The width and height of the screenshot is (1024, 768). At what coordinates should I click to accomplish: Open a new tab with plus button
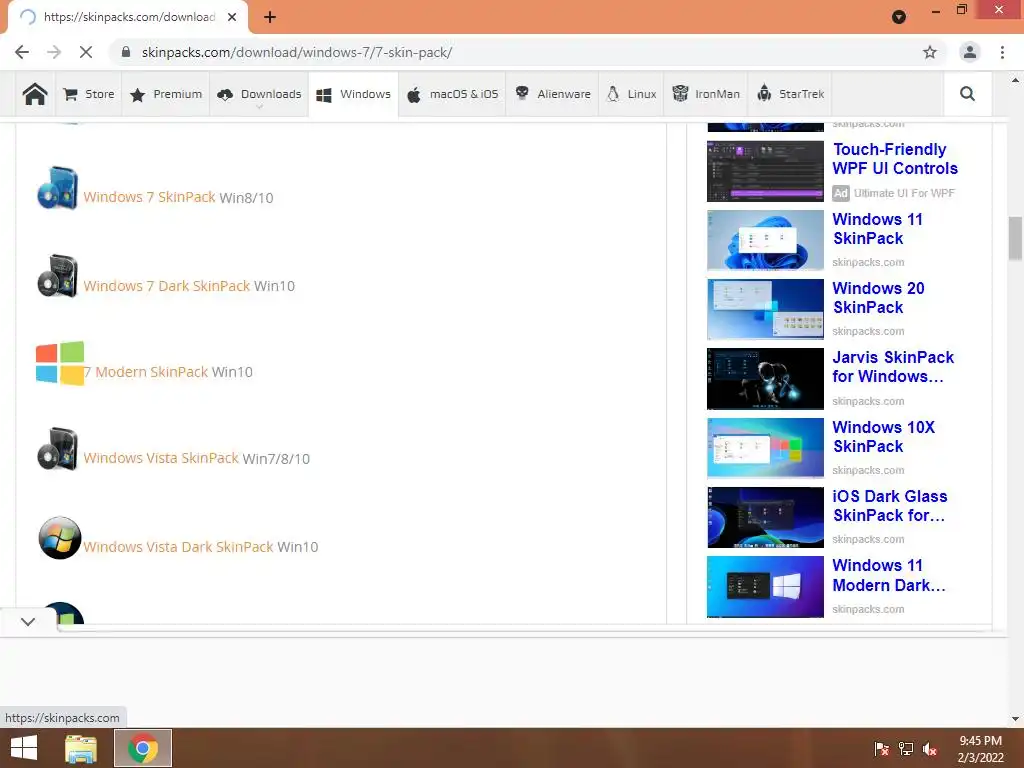270,17
